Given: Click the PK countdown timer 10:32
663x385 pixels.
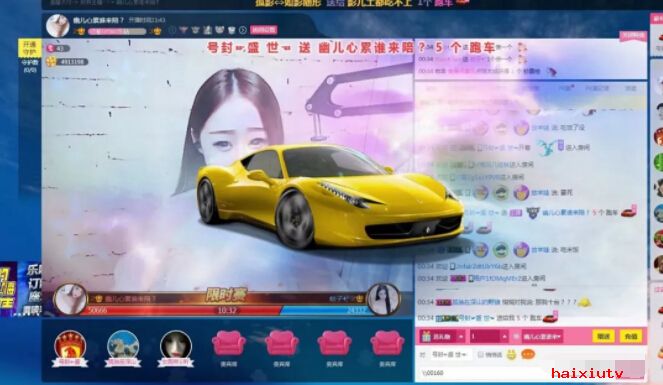Looking at the screenshot, I should click(x=227, y=311).
